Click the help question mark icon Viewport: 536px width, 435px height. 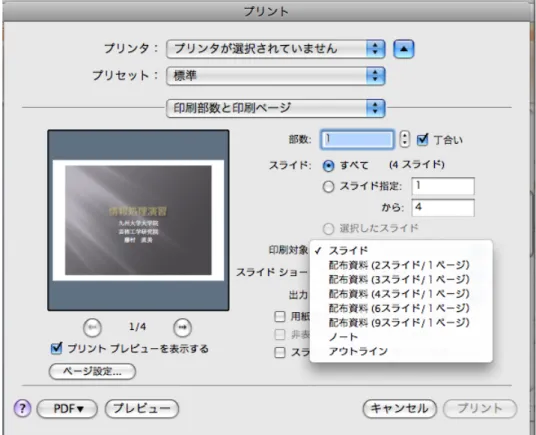22,408
